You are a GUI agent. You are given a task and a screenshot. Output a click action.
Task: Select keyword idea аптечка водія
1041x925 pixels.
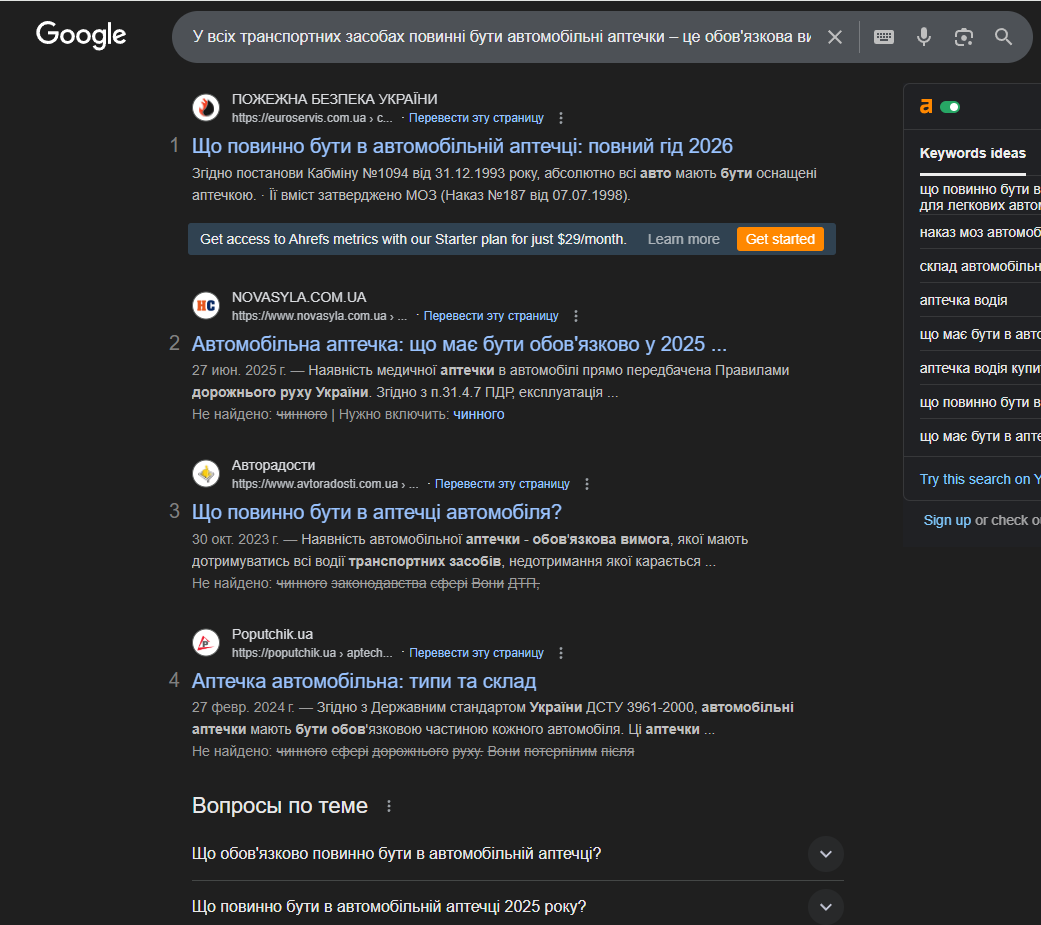pos(963,300)
